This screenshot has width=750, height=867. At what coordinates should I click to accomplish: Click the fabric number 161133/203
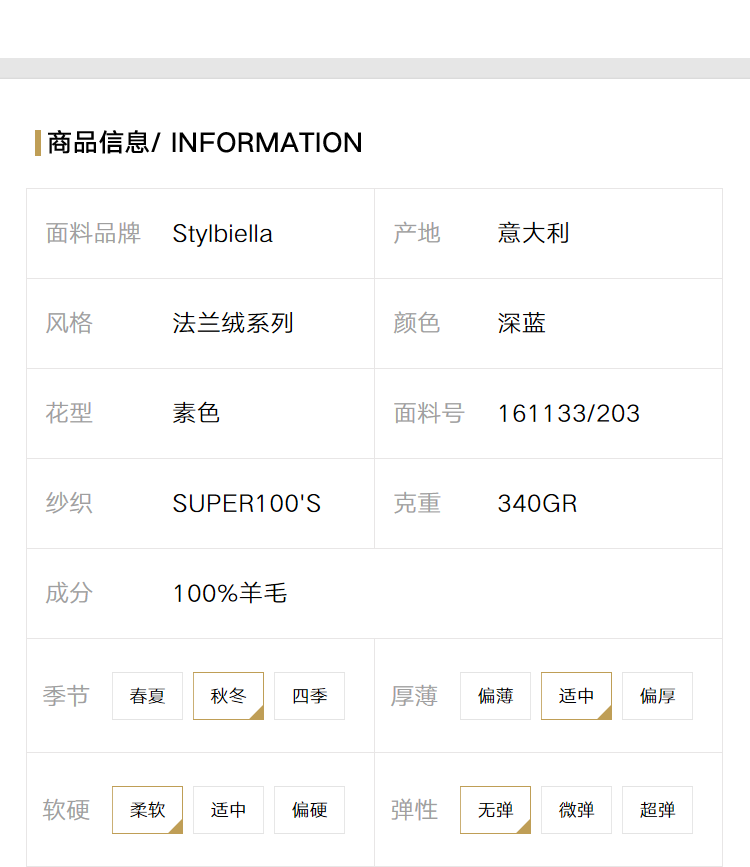pyautogui.click(x=569, y=414)
